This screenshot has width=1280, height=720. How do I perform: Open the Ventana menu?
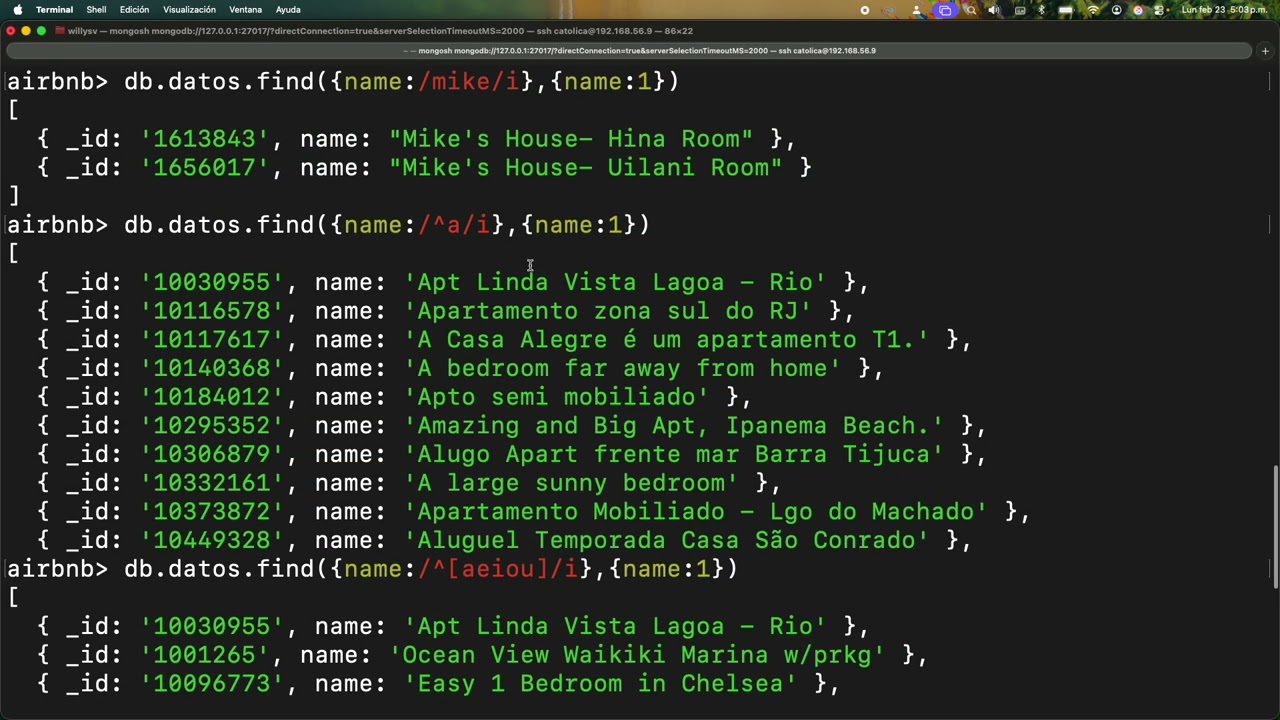pos(245,10)
